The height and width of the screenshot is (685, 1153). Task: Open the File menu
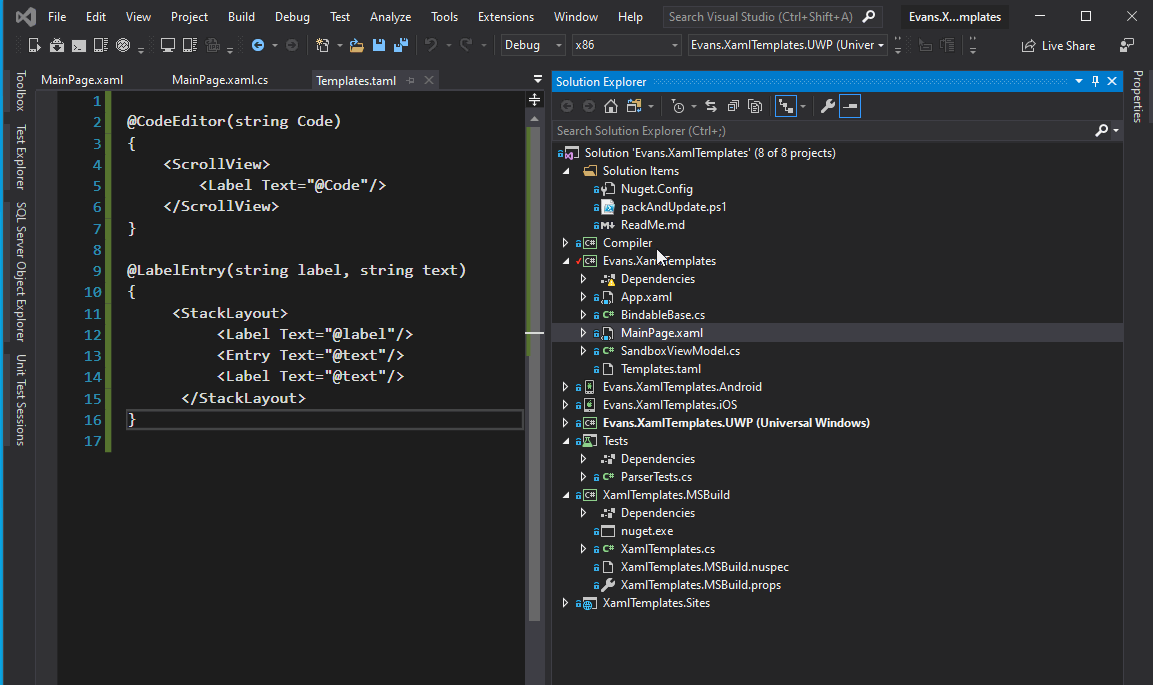coord(57,16)
